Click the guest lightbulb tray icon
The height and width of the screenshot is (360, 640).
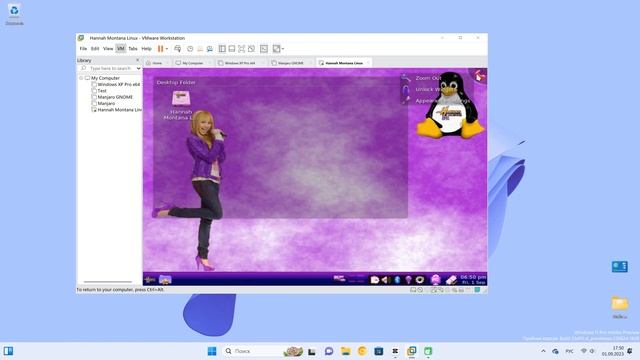(x=408, y=280)
